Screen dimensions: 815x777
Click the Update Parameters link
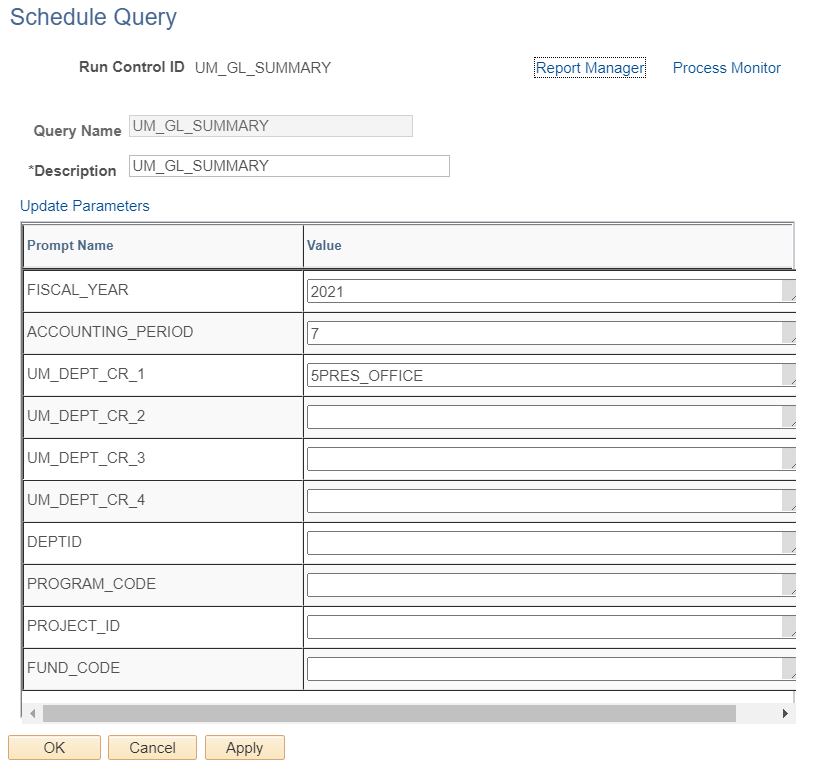pyautogui.click(x=85, y=206)
